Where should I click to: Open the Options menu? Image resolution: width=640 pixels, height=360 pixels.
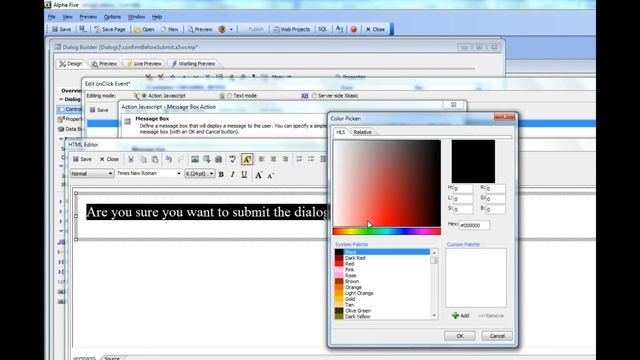click(x=112, y=17)
